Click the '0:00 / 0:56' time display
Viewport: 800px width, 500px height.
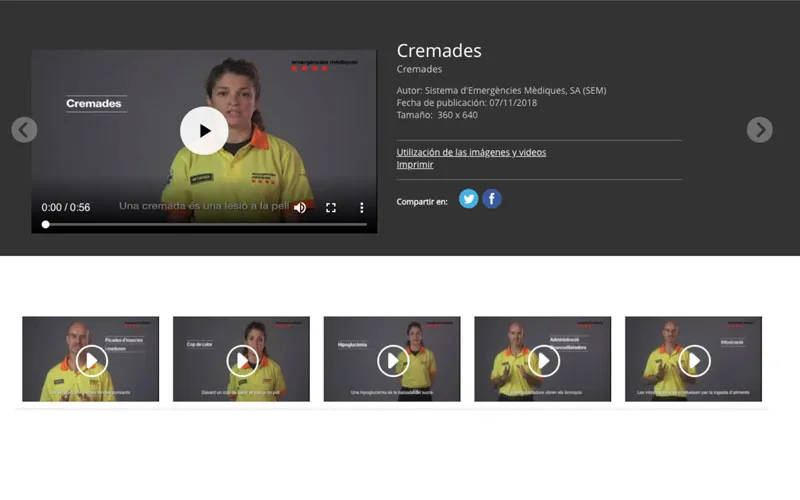(x=66, y=208)
